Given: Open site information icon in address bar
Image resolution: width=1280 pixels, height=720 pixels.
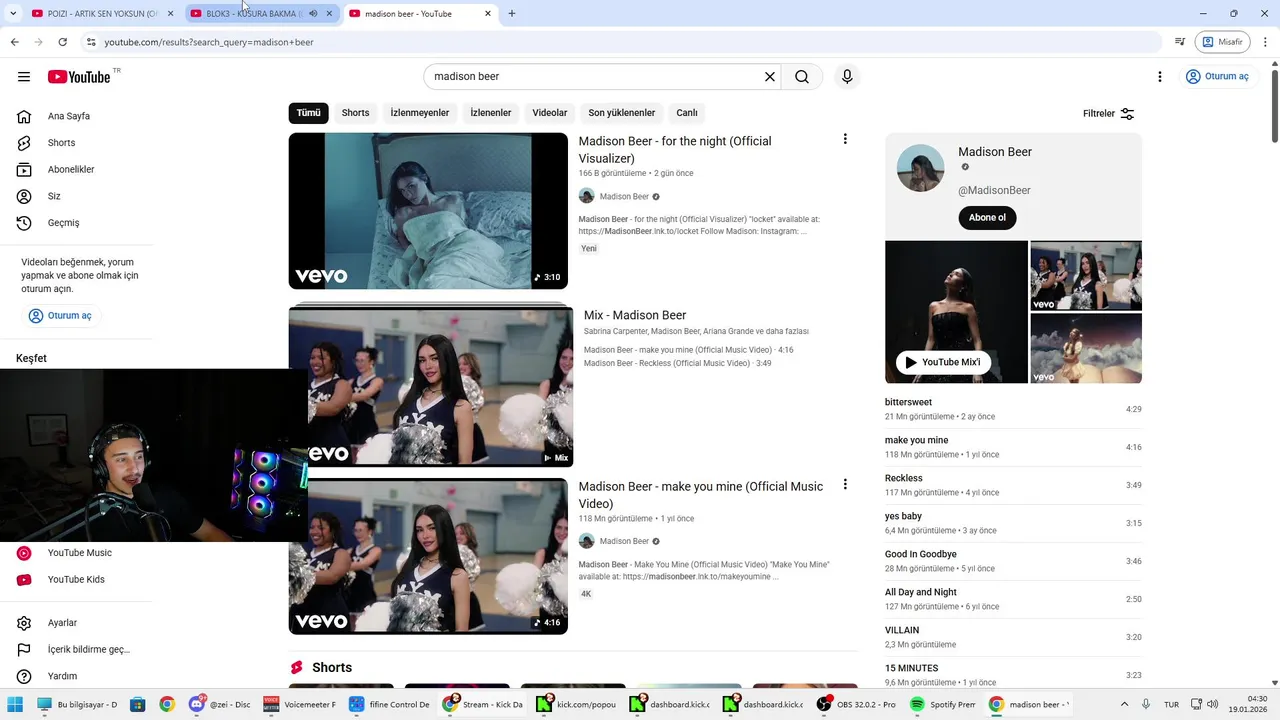Looking at the screenshot, I should [x=90, y=42].
